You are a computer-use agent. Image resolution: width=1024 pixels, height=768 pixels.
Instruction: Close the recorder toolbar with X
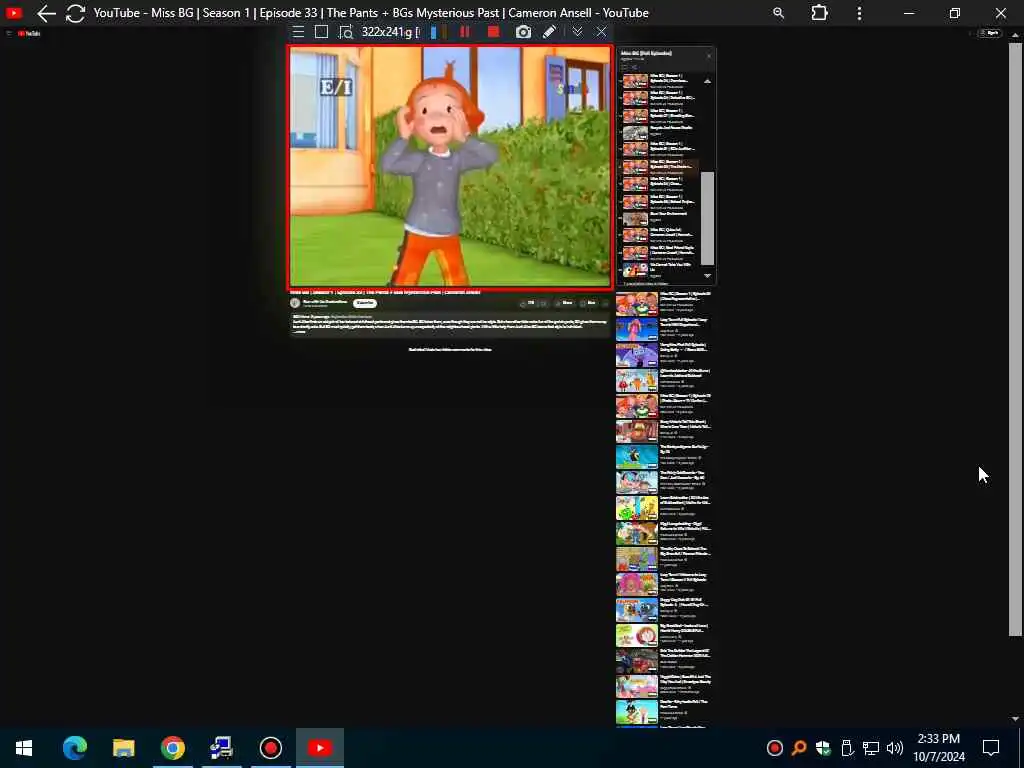coord(601,32)
